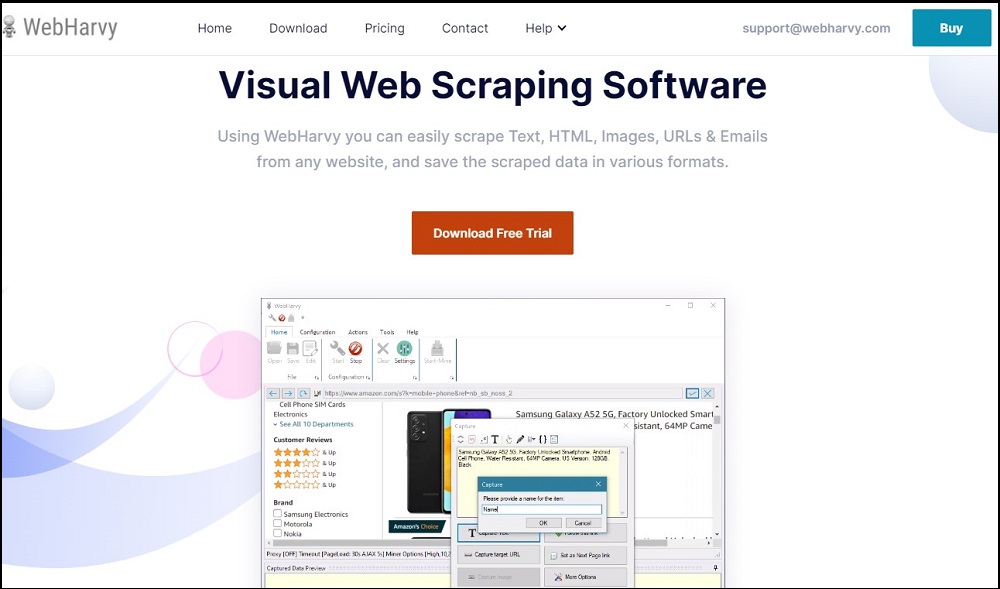Click the support@webharvy.com email link
This screenshot has height=589, width=1000.
pos(816,28)
